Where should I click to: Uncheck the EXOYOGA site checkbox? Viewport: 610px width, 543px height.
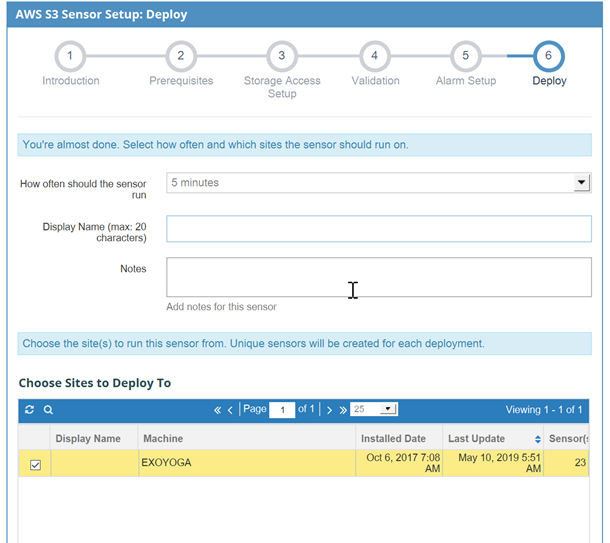35,465
